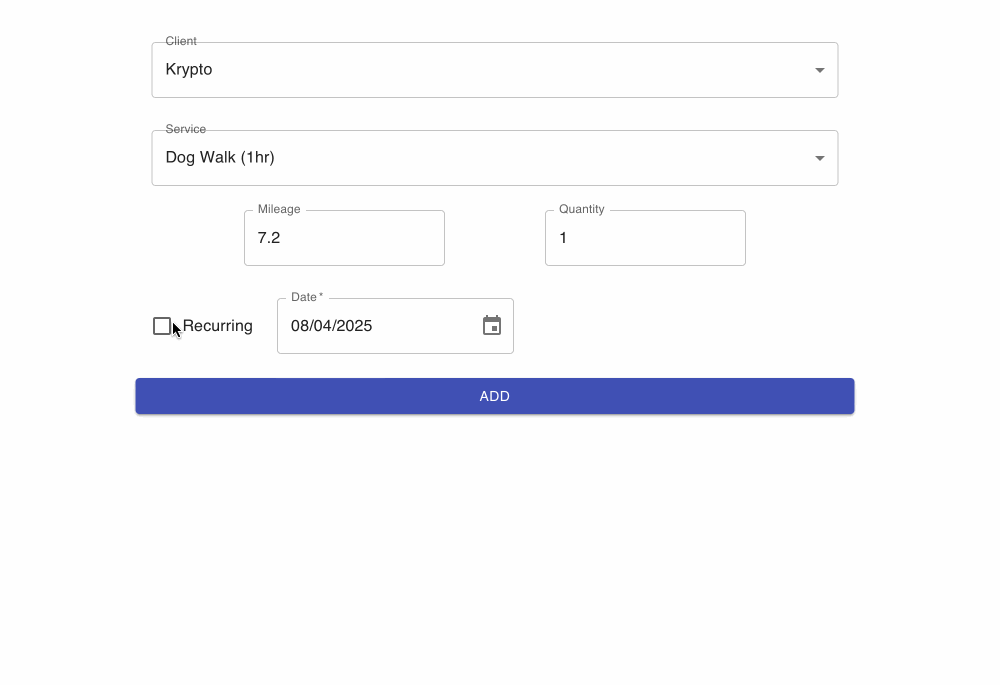Click the Recurring label text
Screen dimensions: 1000x685
click(217, 326)
